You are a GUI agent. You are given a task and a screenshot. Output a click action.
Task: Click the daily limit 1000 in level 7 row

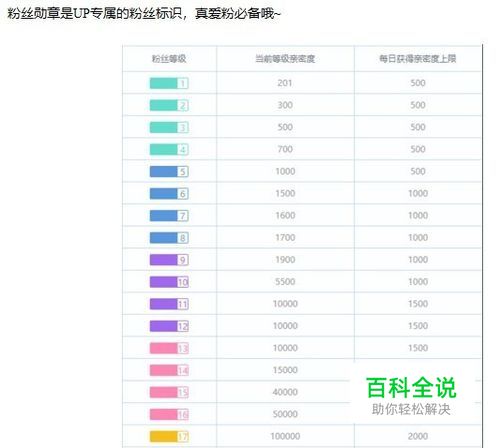tap(418, 216)
